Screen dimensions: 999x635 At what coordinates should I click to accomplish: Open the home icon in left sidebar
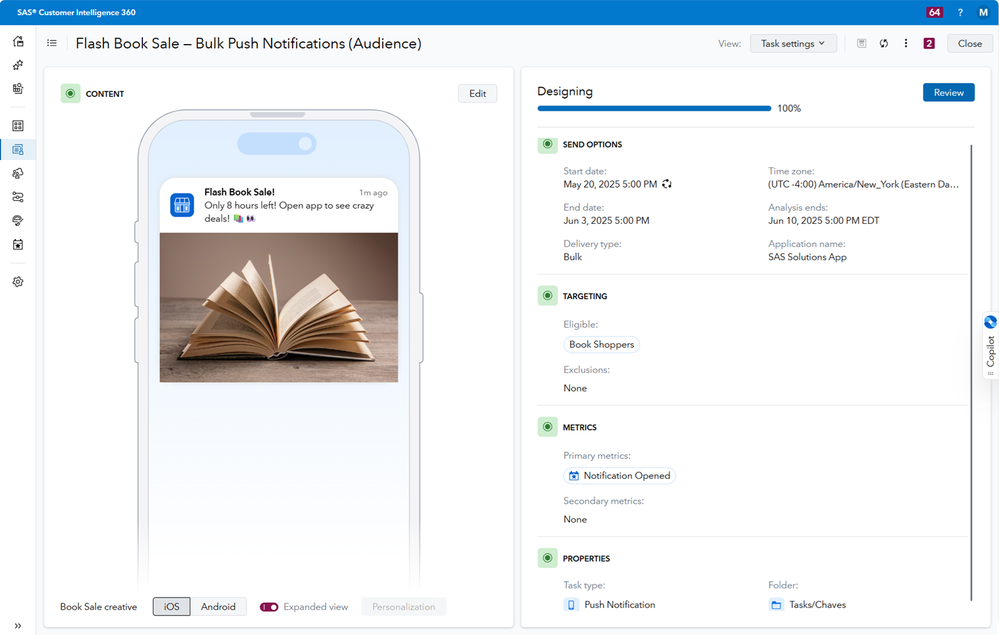(x=18, y=41)
